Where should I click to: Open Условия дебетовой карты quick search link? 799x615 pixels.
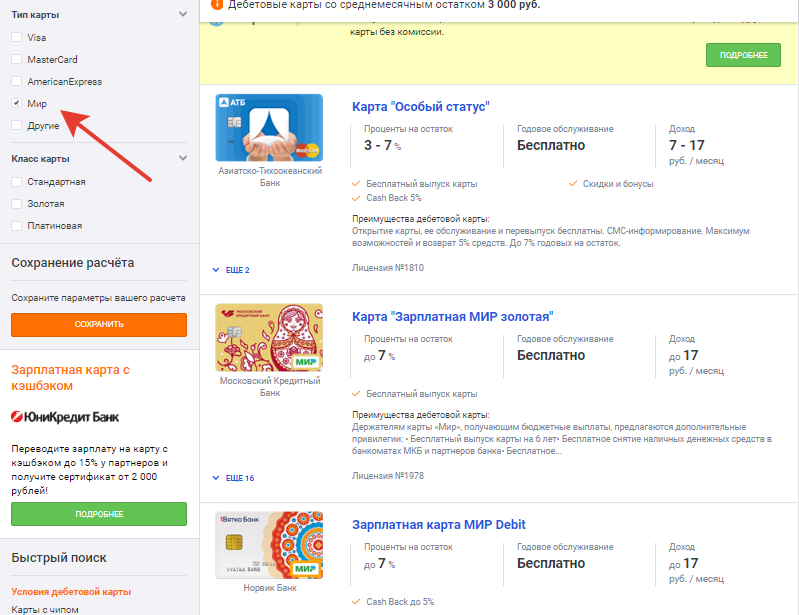71,592
